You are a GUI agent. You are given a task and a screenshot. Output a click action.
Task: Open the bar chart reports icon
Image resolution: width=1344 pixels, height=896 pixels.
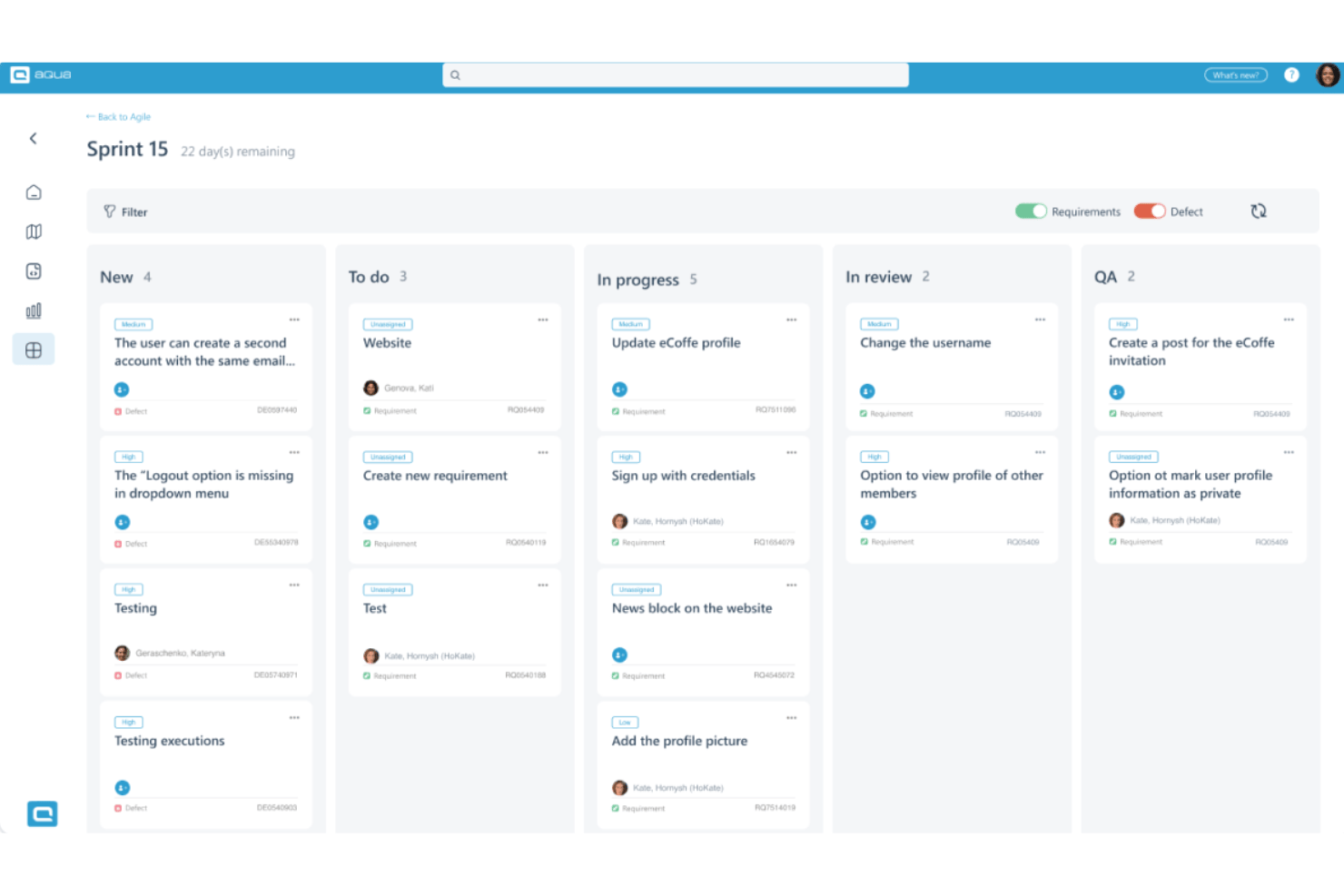(34, 310)
